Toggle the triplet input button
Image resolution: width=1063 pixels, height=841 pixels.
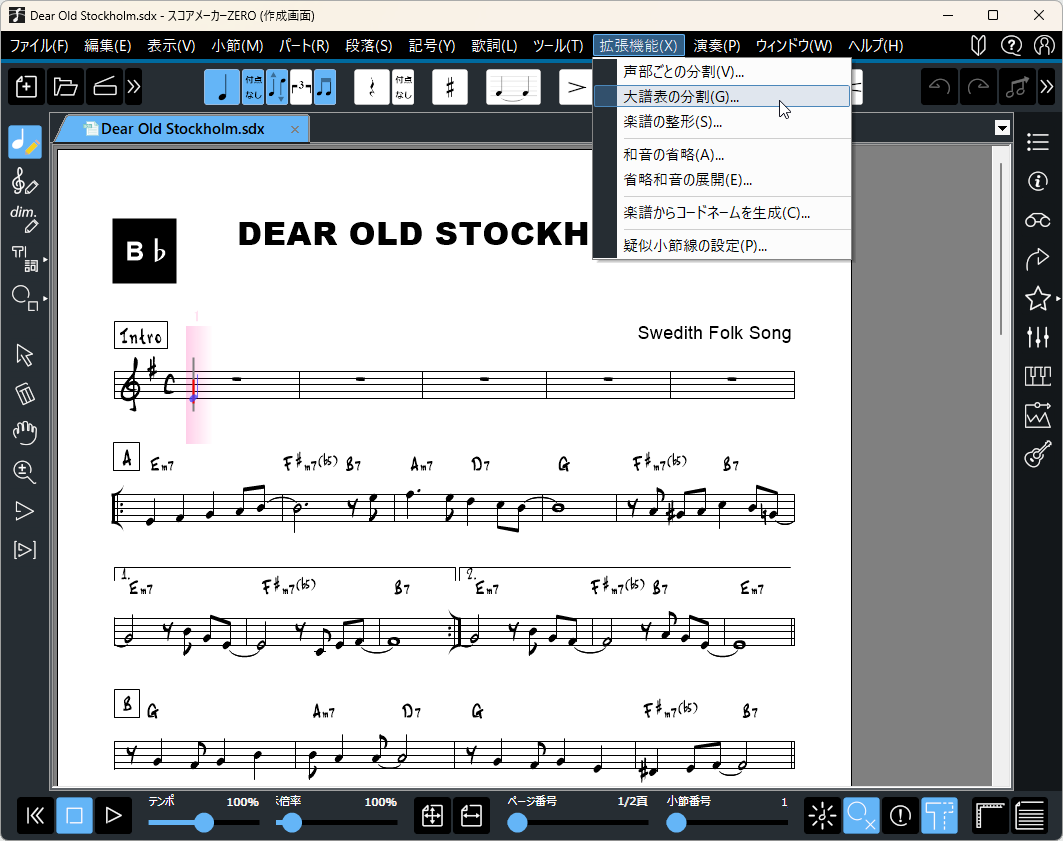(301, 87)
